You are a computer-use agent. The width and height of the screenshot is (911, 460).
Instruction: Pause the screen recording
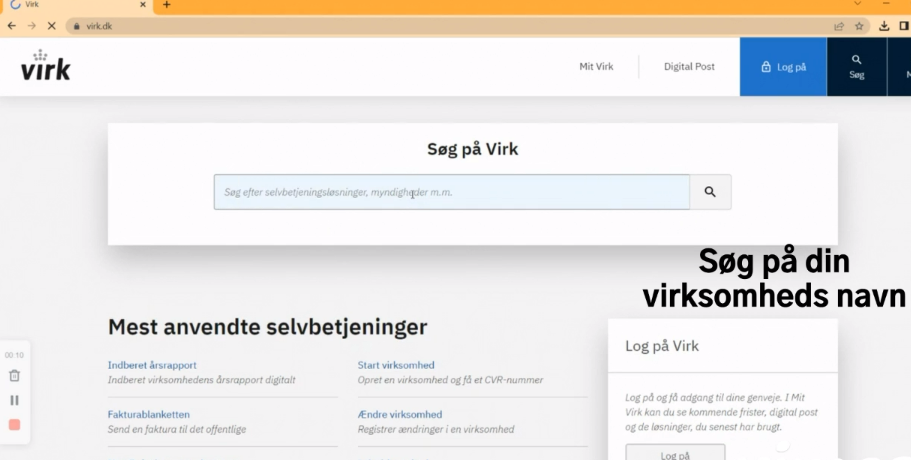pyautogui.click(x=14, y=400)
